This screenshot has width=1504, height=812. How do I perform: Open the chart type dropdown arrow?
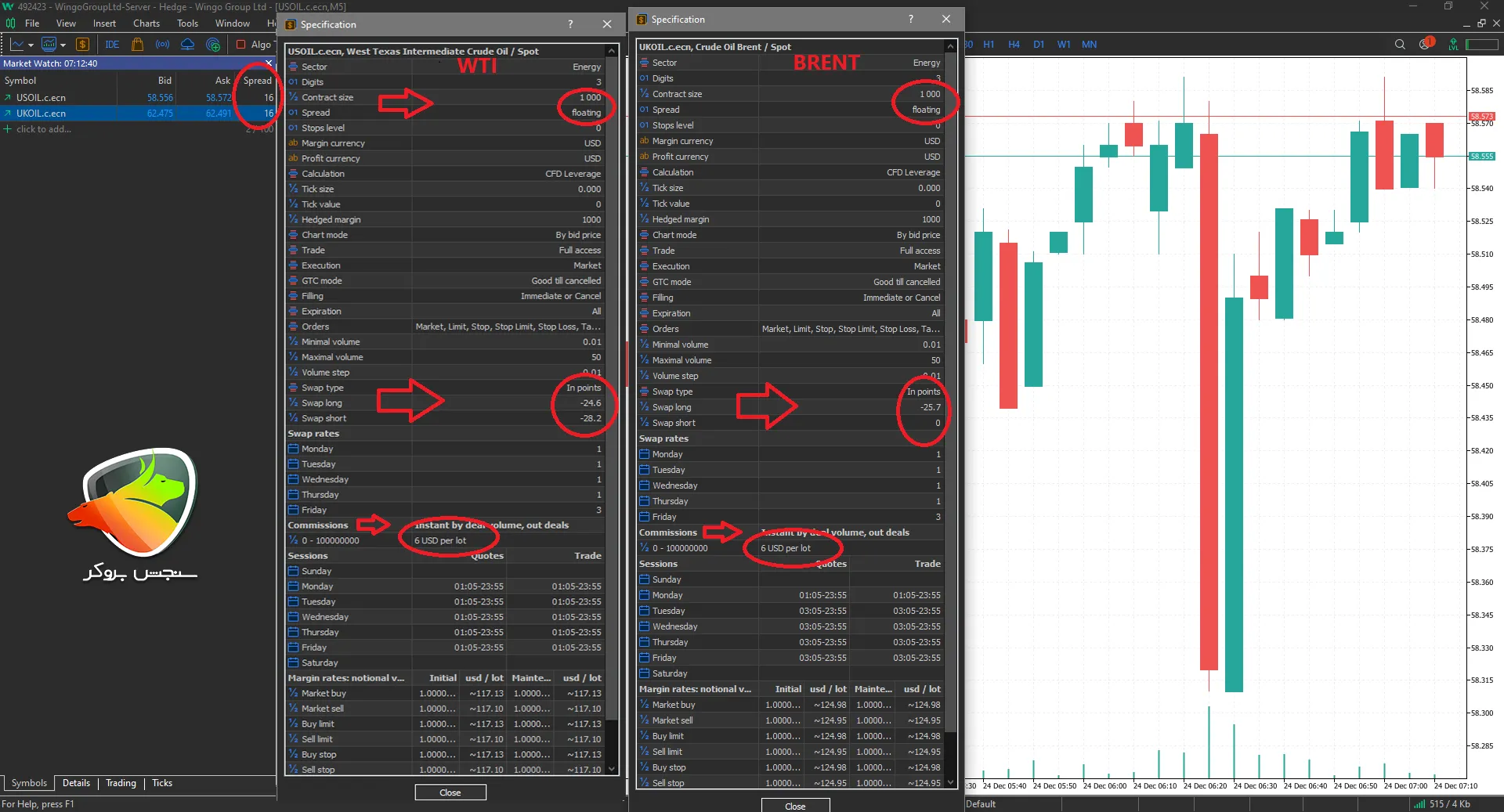tap(31, 45)
